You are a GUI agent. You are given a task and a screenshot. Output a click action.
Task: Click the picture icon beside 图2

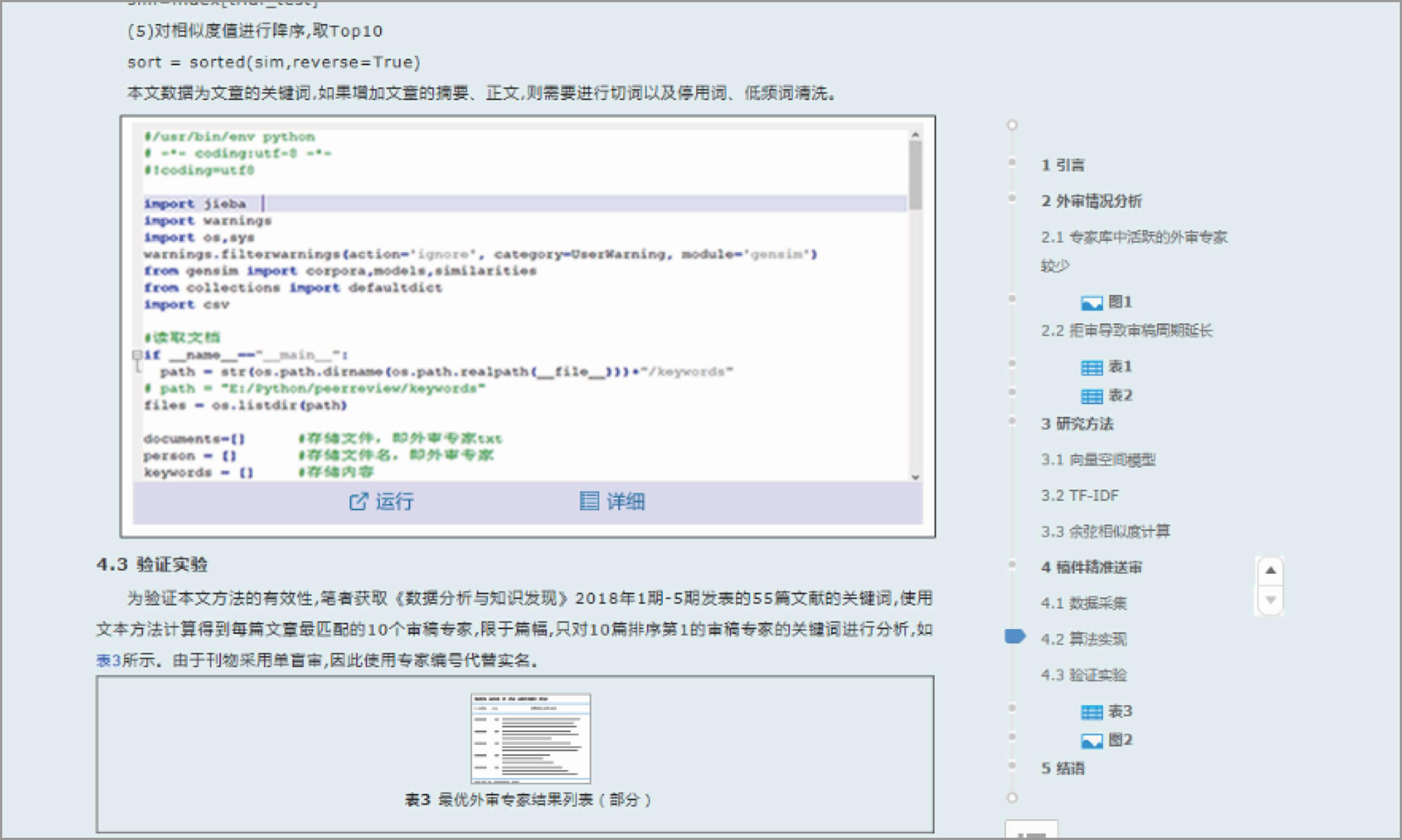pos(1092,741)
